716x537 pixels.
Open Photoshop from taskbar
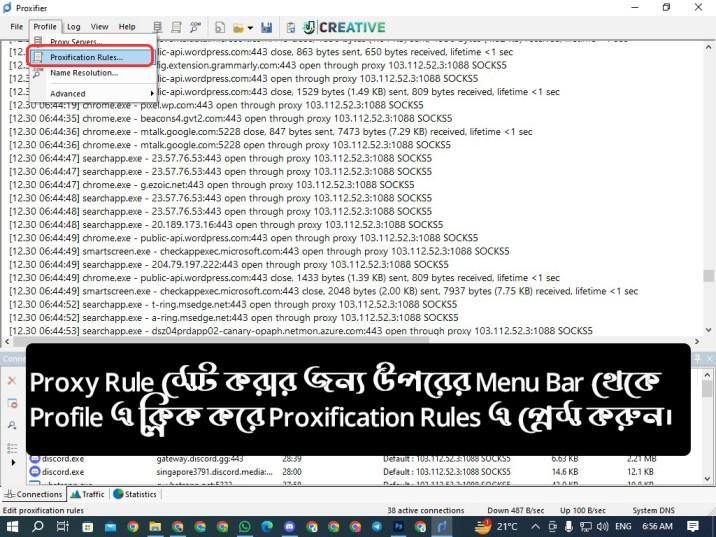click(x=399, y=526)
